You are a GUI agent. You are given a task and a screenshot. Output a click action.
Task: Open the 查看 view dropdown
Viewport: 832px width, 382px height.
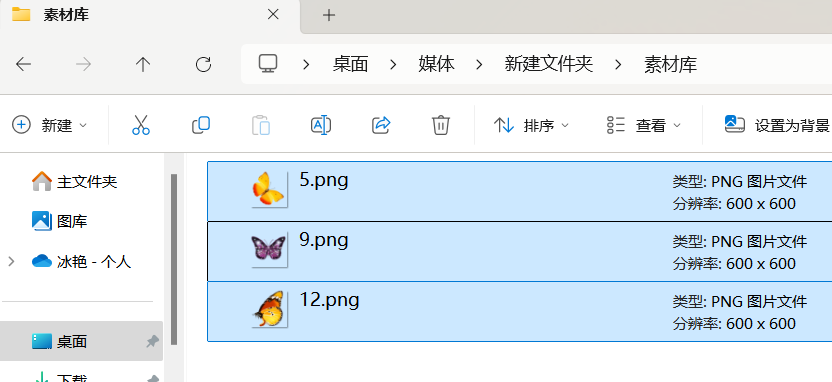coord(644,125)
